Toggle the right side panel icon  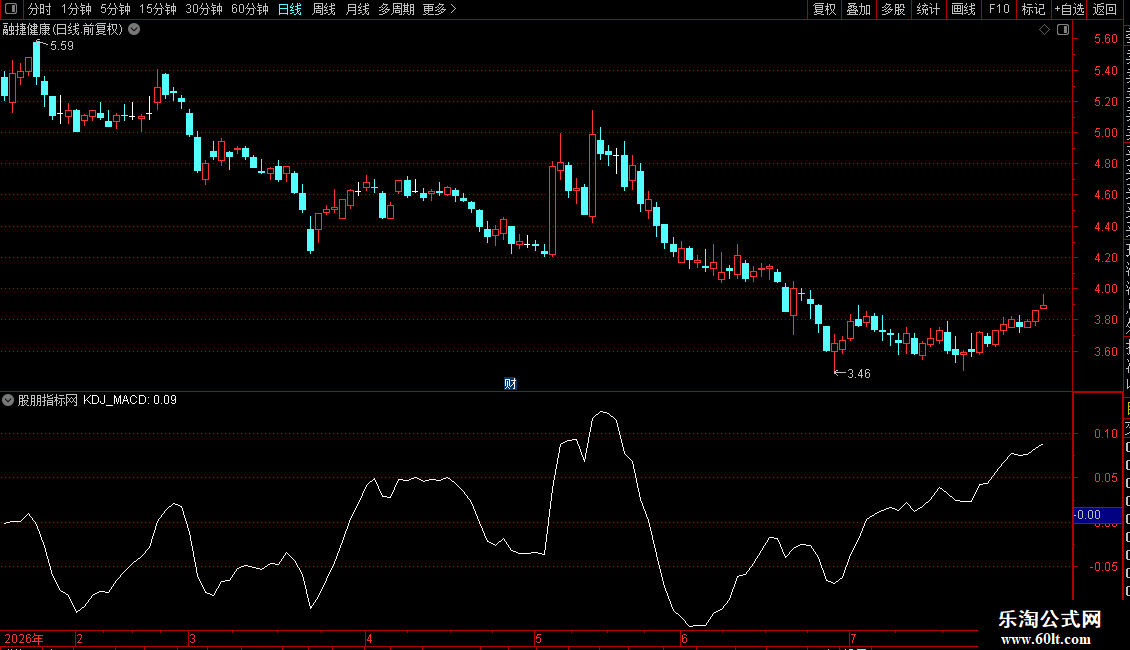click(1063, 30)
